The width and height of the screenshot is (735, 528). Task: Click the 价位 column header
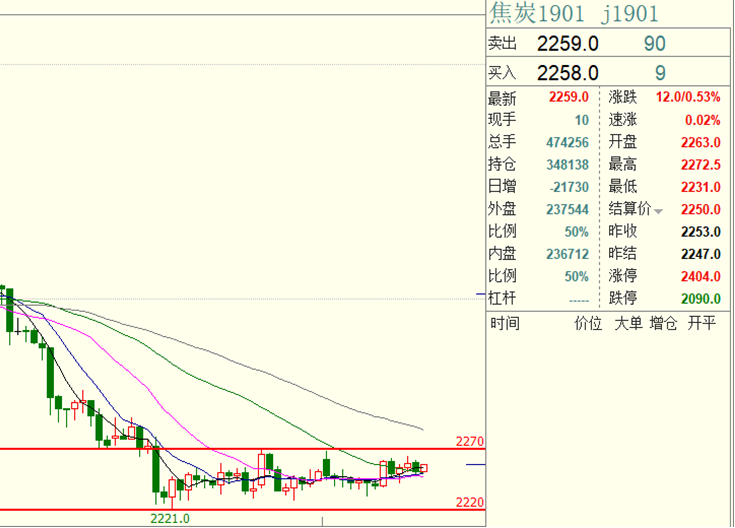coord(588,323)
